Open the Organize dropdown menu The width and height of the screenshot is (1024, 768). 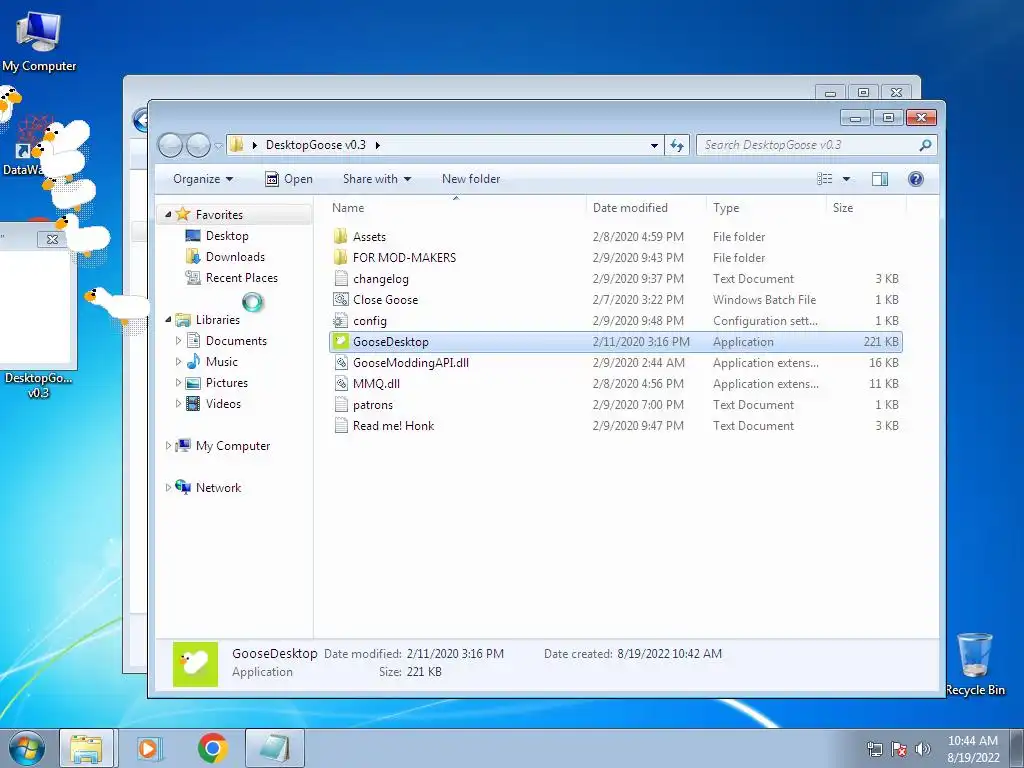click(203, 179)
